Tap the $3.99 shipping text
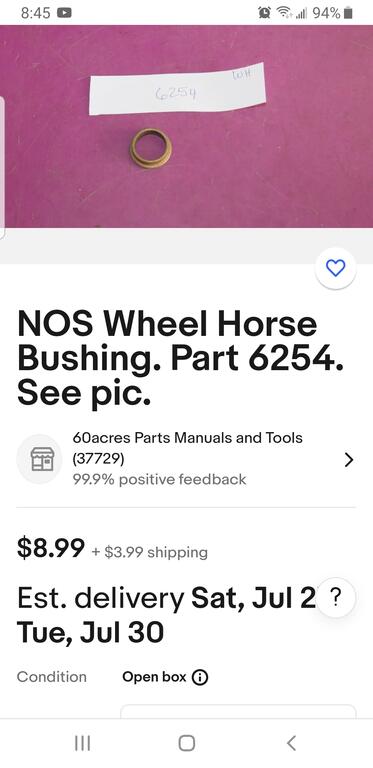Viewport: 373px width, 768px height. click(149, 552)
